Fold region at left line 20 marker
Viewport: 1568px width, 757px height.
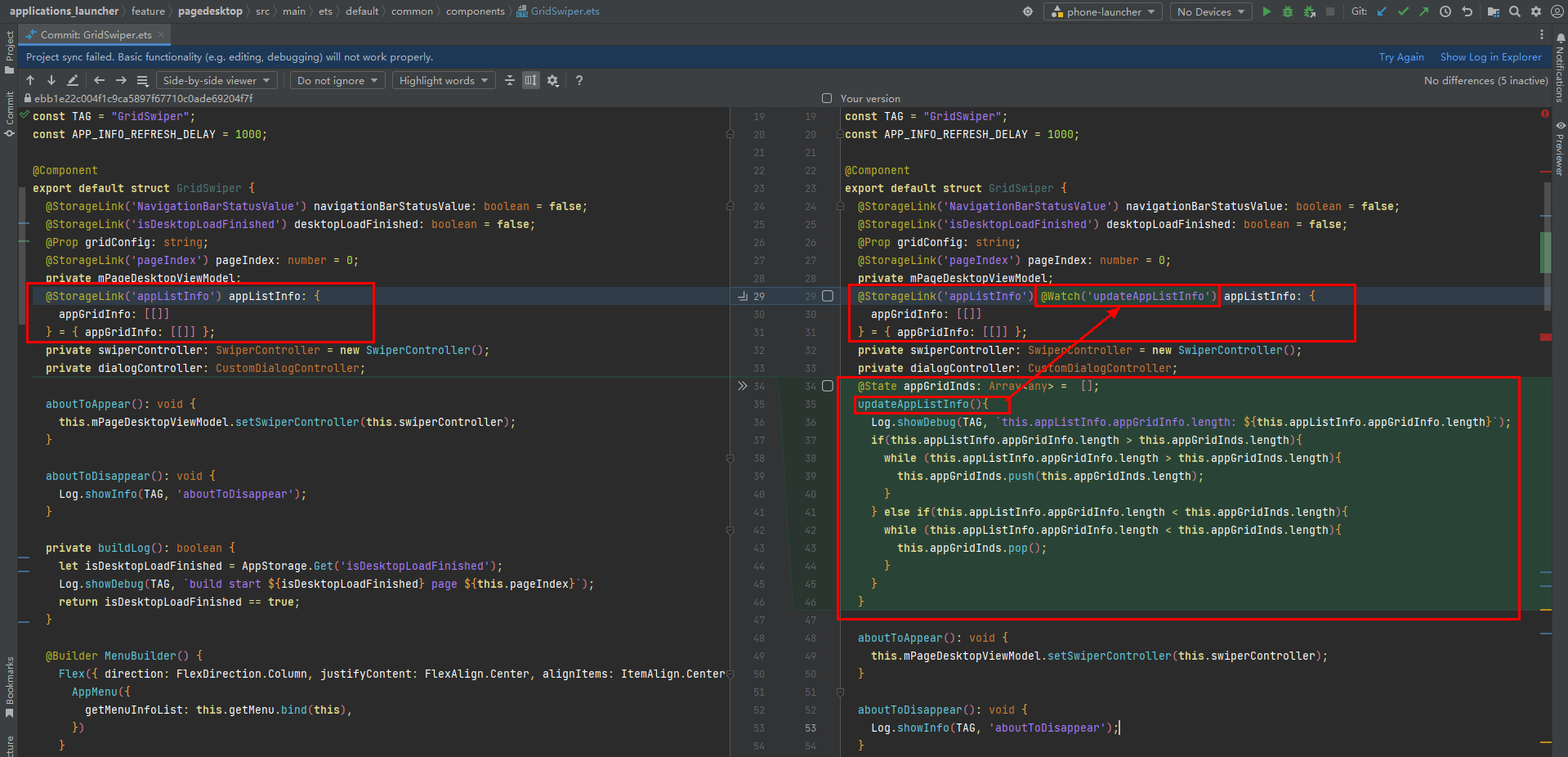pos(730,134)
